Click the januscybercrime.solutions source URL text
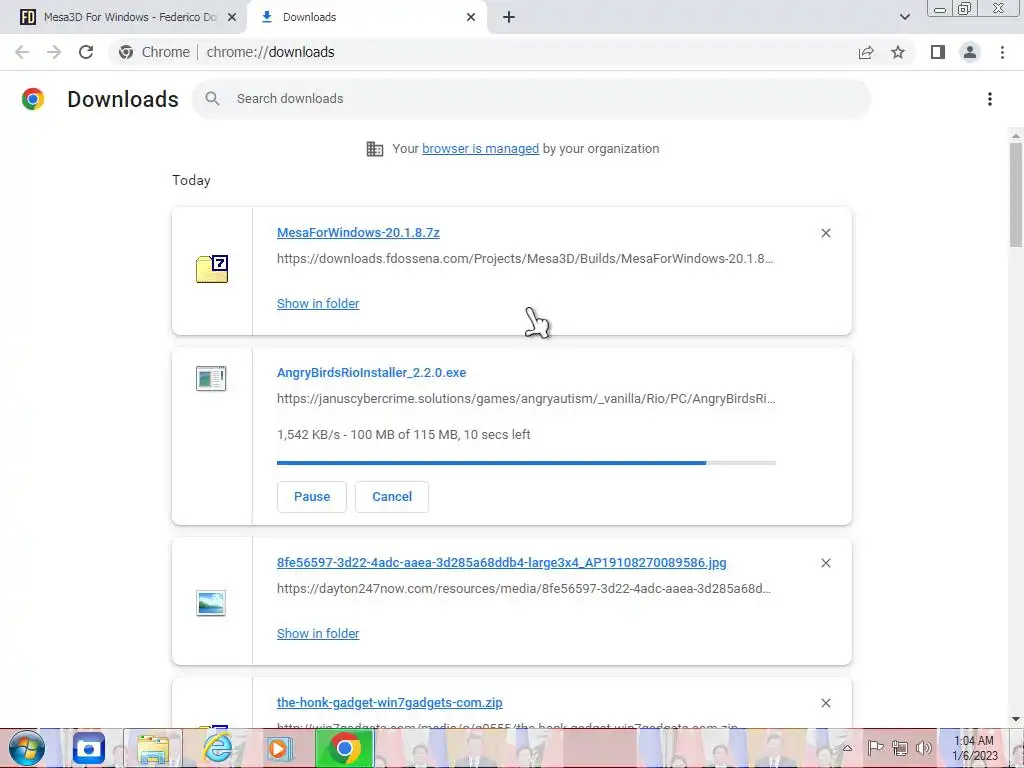 click(x=526, y=399)
